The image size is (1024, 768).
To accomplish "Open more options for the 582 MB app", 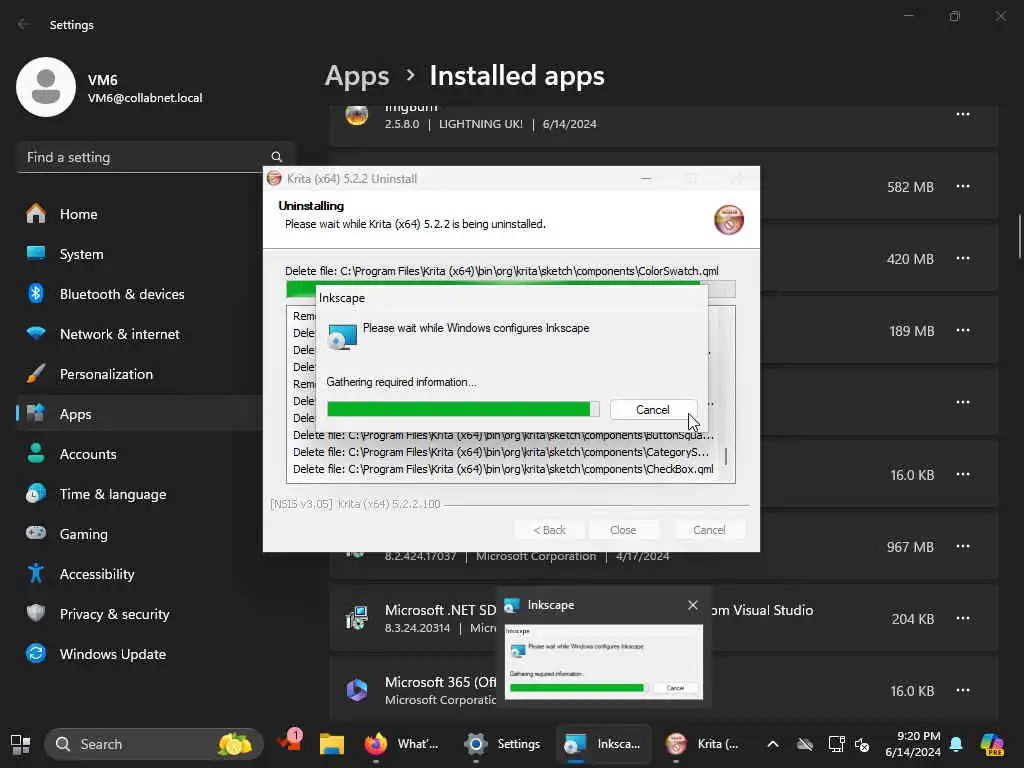I will pyautogui.click(x=963, y=187).
